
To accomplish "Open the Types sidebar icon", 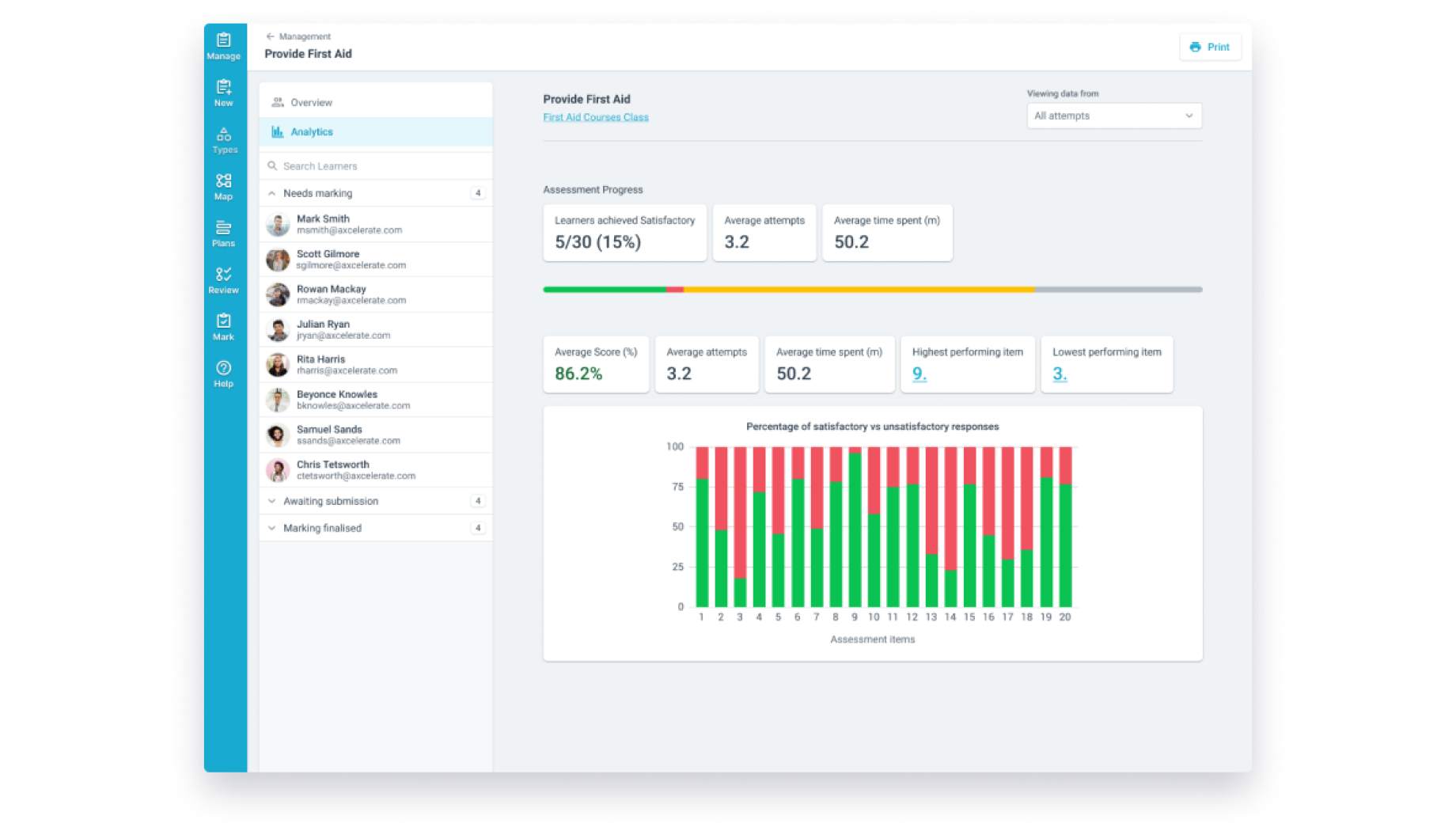I will (x=224, y=139).
